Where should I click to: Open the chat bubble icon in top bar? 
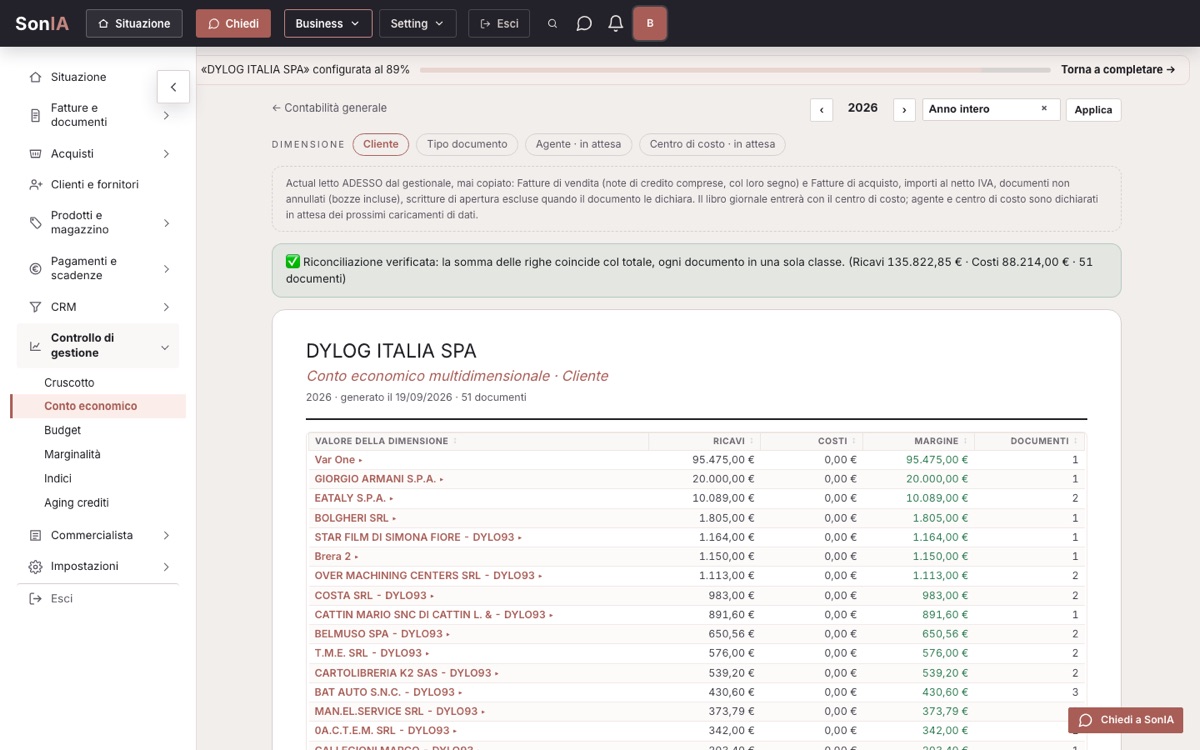[x=584, y=24]
